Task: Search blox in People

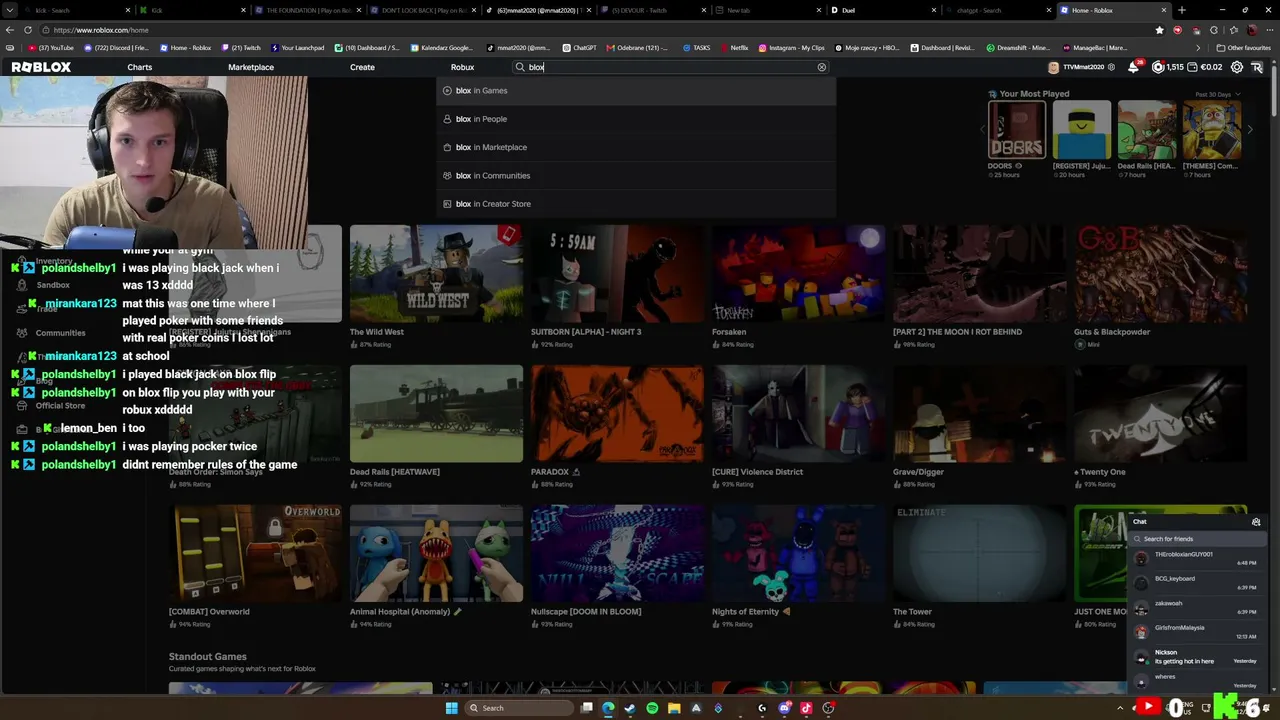Action: coord(636,119)
